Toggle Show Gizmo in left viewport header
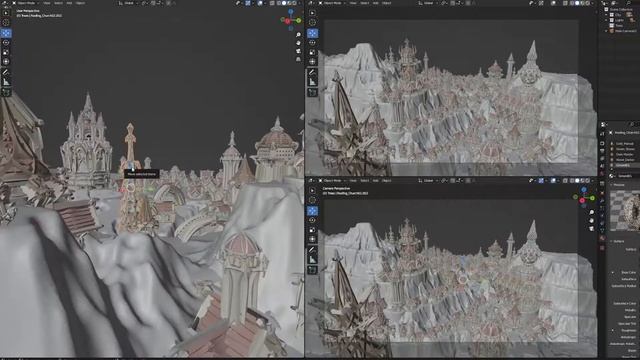Viewport: 640px width, 360px height. pyautogui.click(x=248, y=3)
